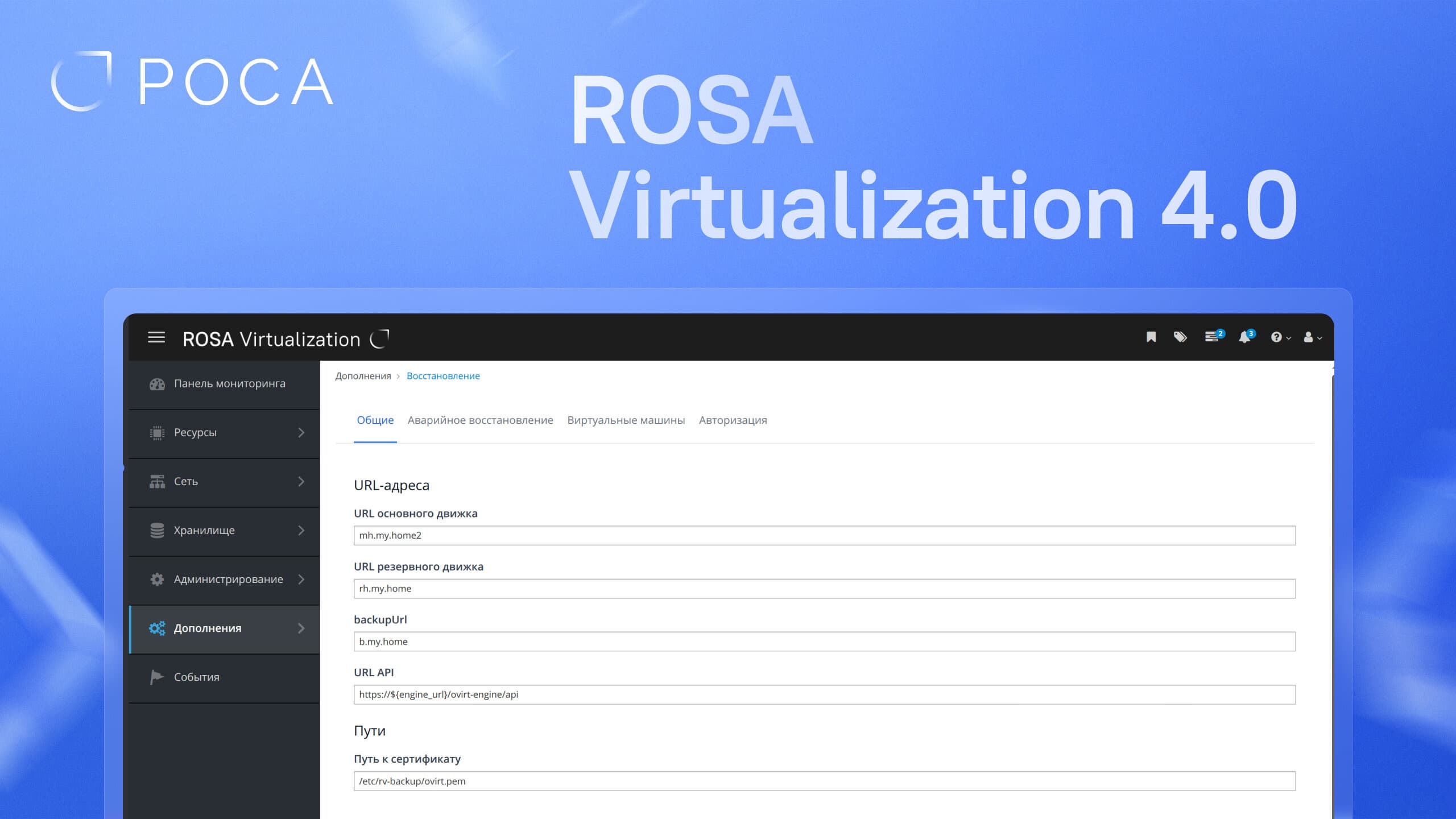Screen dimensions: 1456x819
Task: Open the bookmarks icon in header
Action: click(x=1151, y=337)
